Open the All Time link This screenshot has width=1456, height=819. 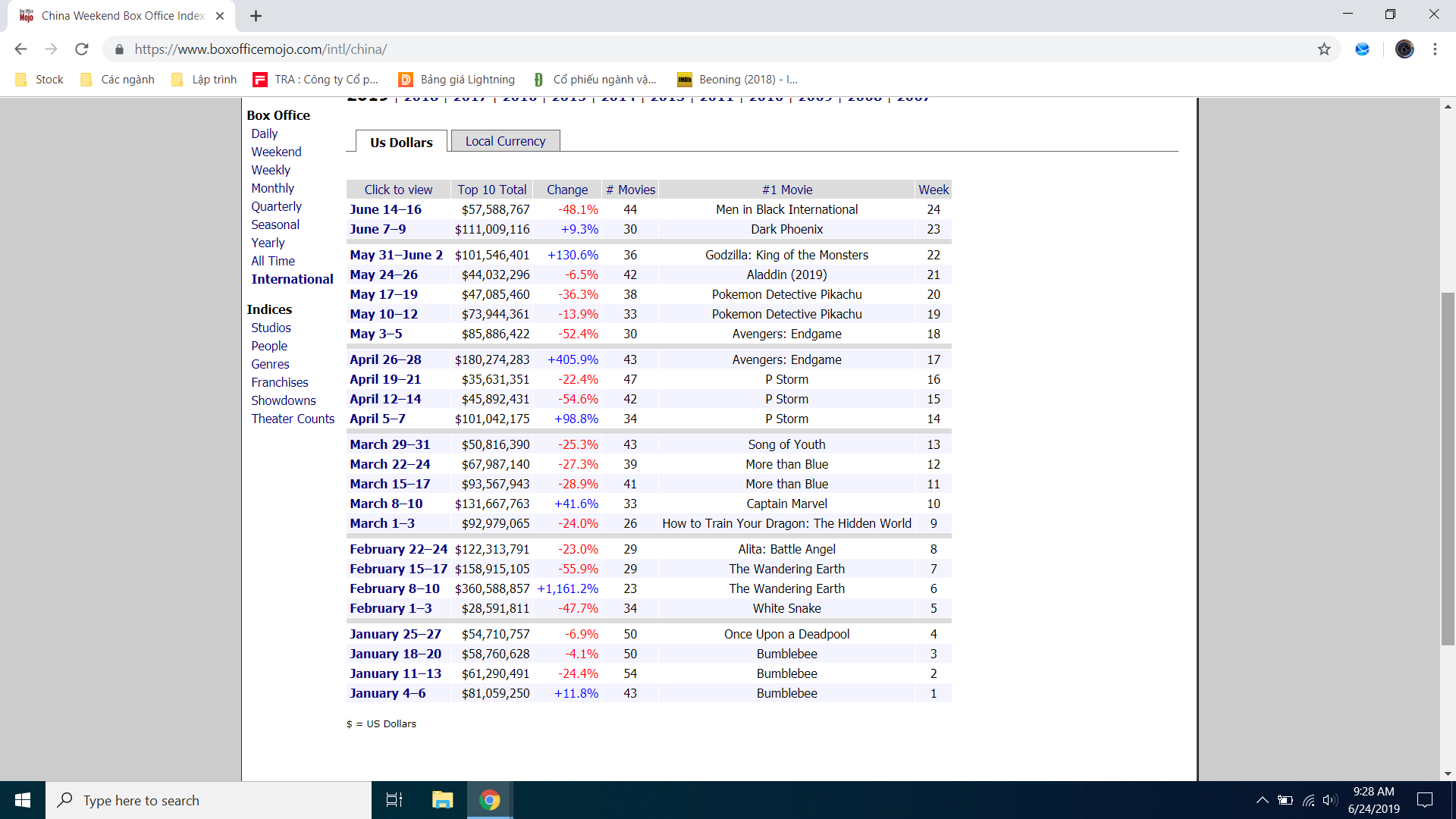[273, 261]
